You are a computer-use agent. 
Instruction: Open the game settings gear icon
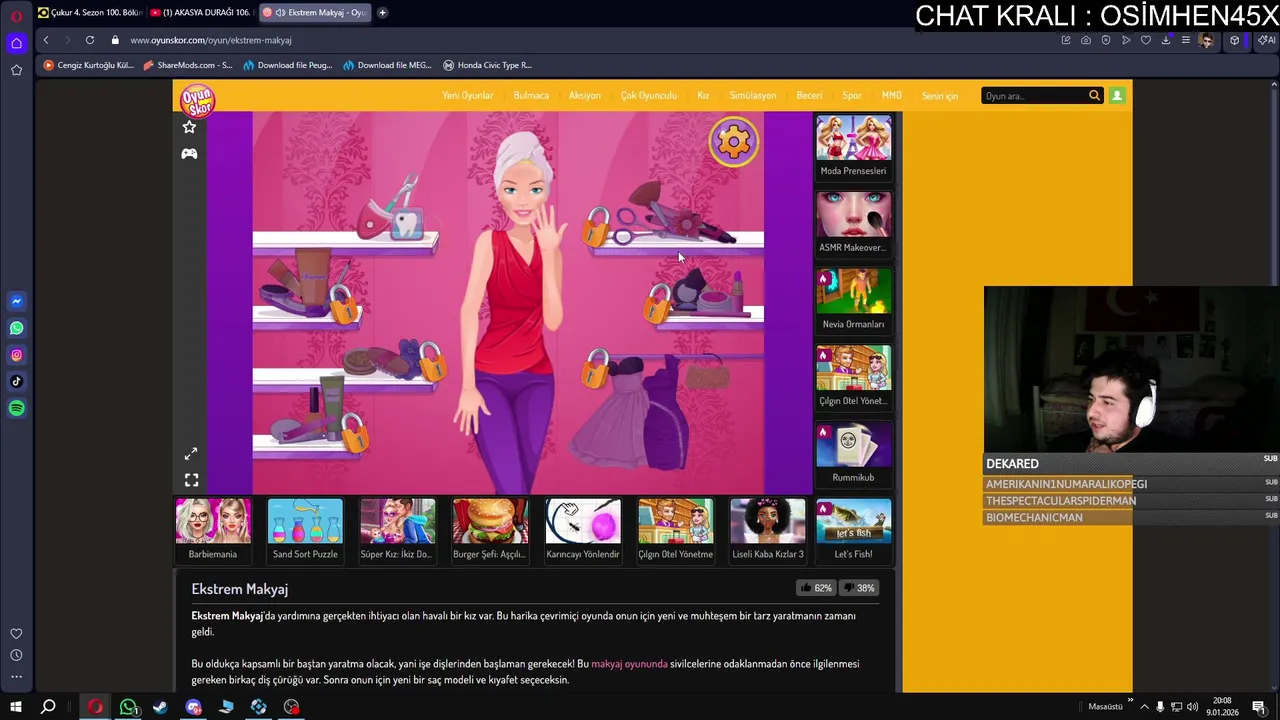tap(733, 142)
